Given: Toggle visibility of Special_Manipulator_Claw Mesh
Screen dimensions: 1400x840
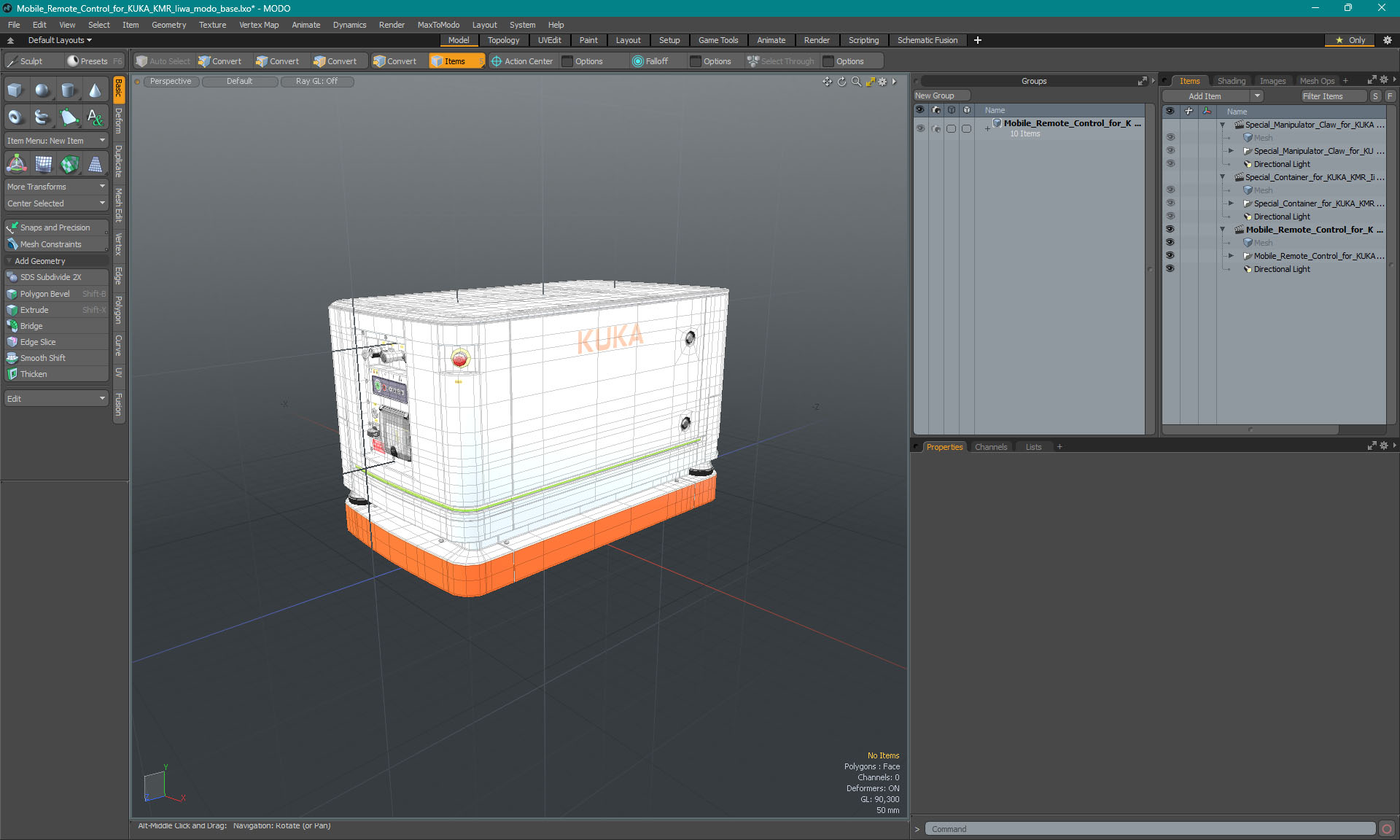Looking at the screenshot, I should [x=1170, y=138].
